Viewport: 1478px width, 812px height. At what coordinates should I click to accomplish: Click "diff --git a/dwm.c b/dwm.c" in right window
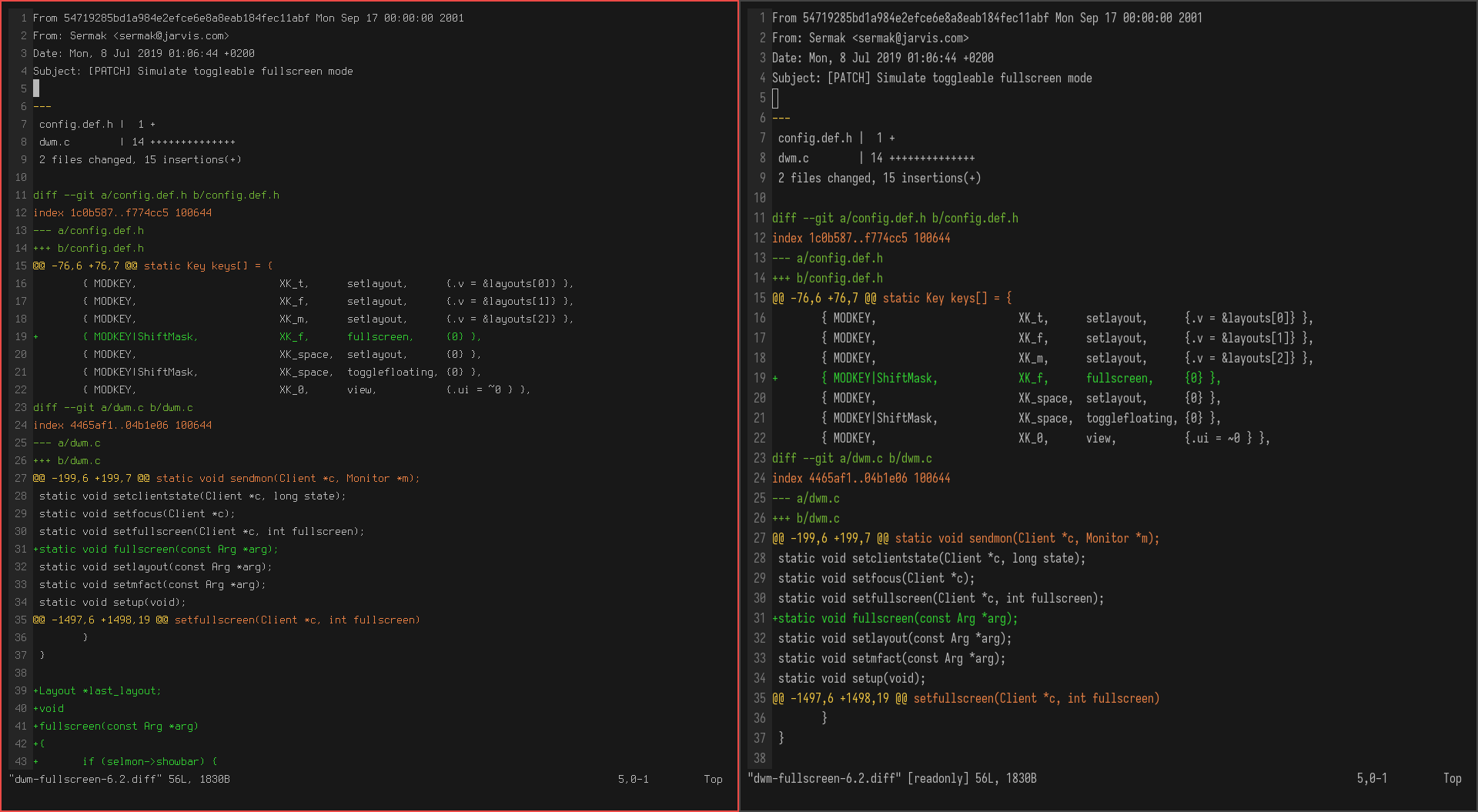point(852,458)
